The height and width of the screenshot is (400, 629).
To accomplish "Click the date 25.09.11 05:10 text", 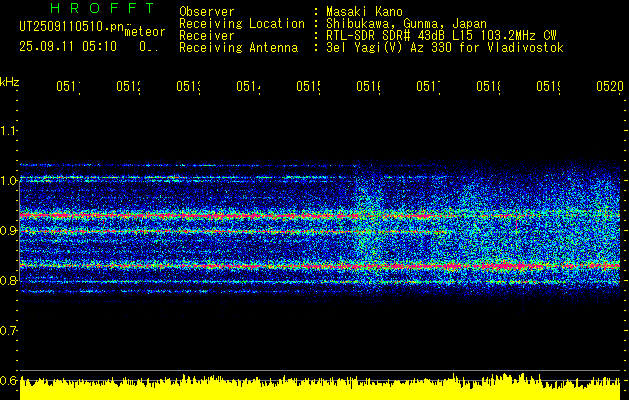I will 68,47.
